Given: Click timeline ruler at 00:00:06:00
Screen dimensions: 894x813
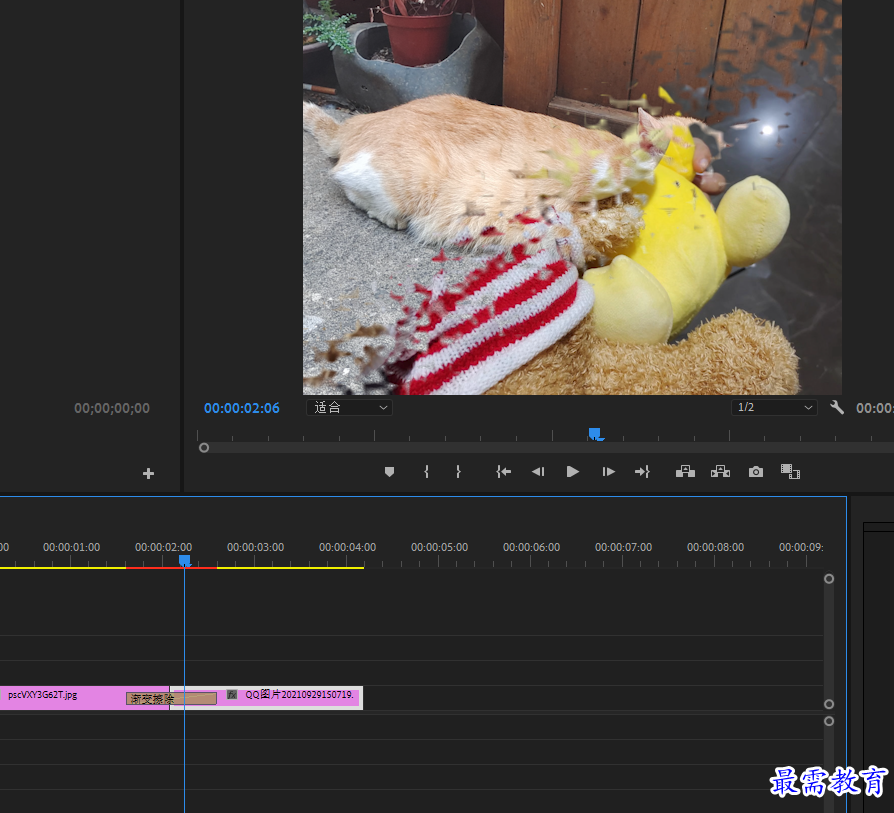Looking at the screenshot, I should coord(531,547).
